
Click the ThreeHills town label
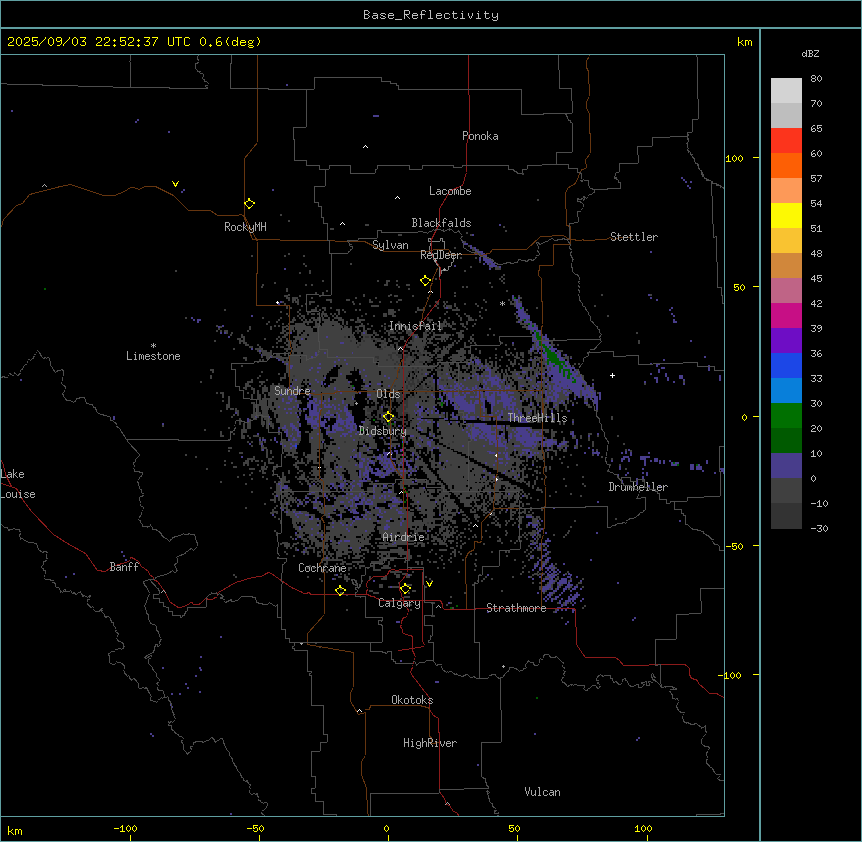(537, 418)
